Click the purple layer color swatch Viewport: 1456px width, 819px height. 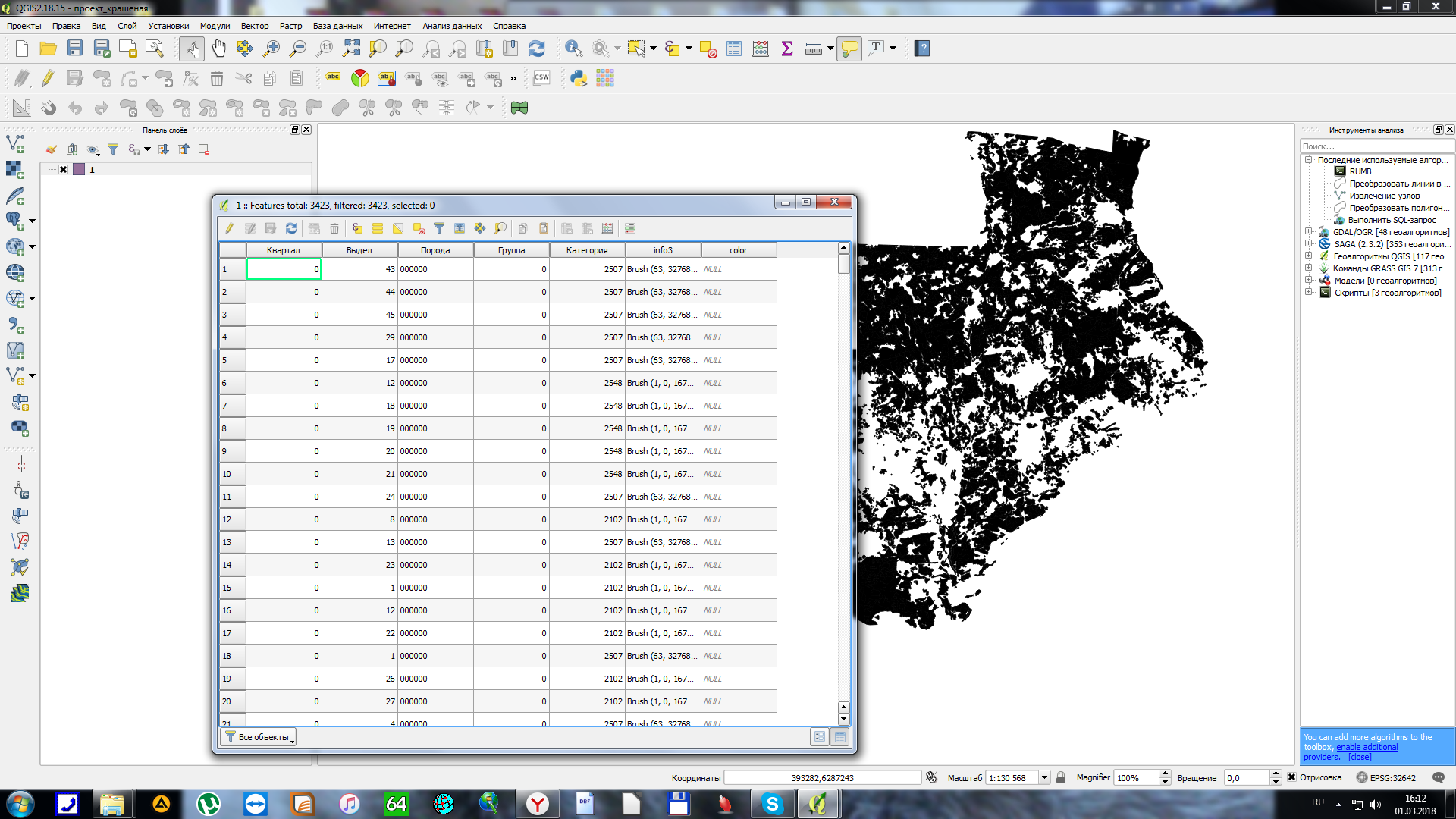coord(79,170)
